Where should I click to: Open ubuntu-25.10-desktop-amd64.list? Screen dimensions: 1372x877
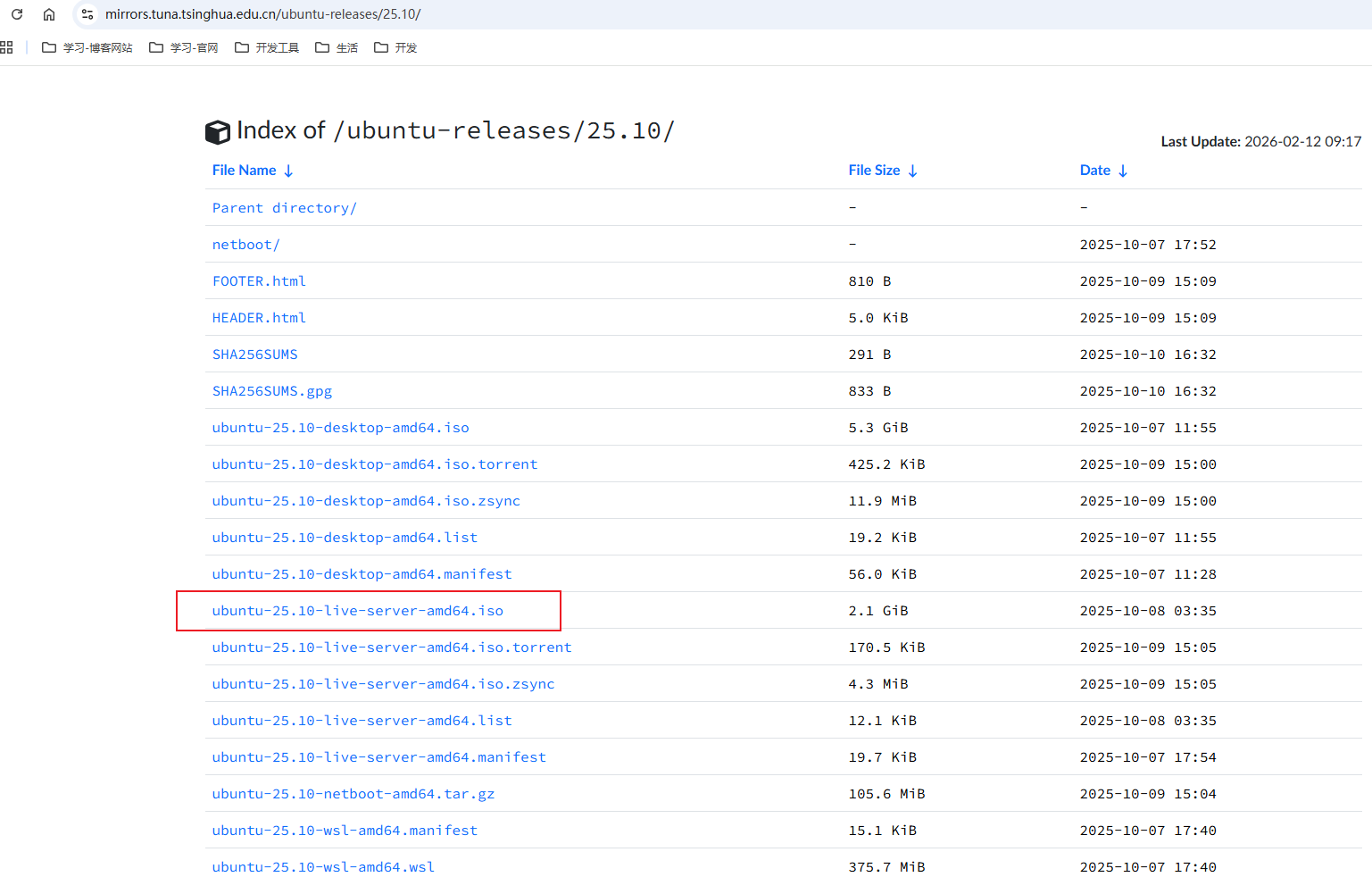345,538
